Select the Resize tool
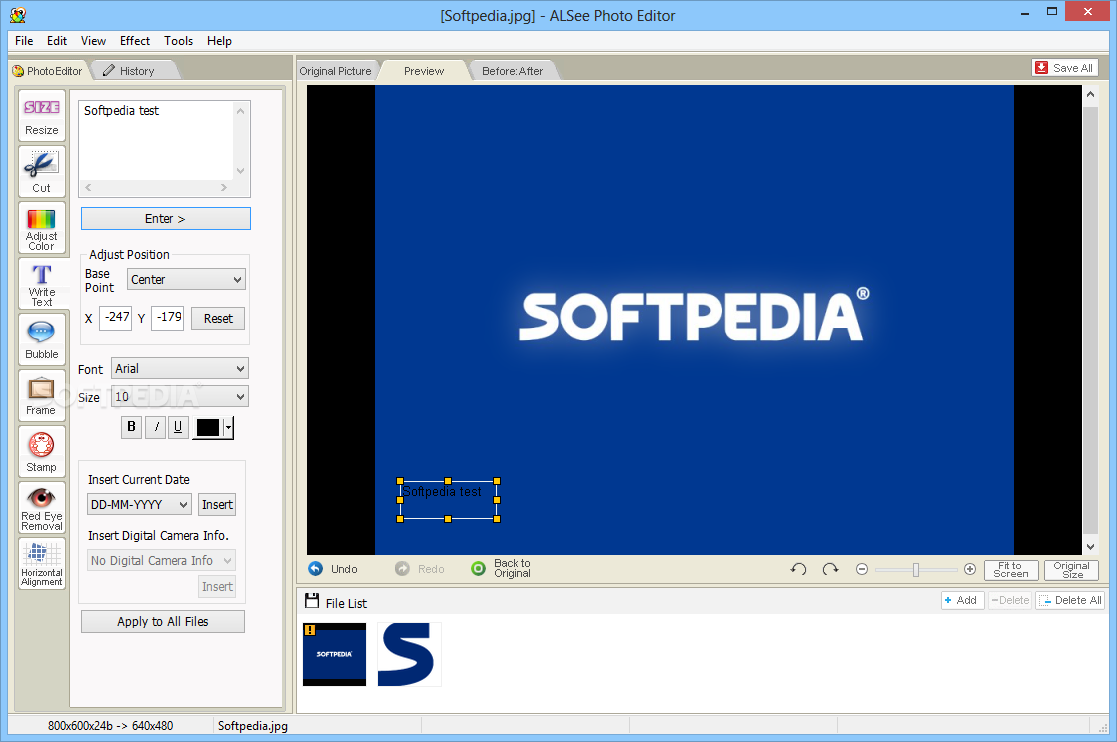The height and width of the screenshot is (742, 1117). click(42, 115)
